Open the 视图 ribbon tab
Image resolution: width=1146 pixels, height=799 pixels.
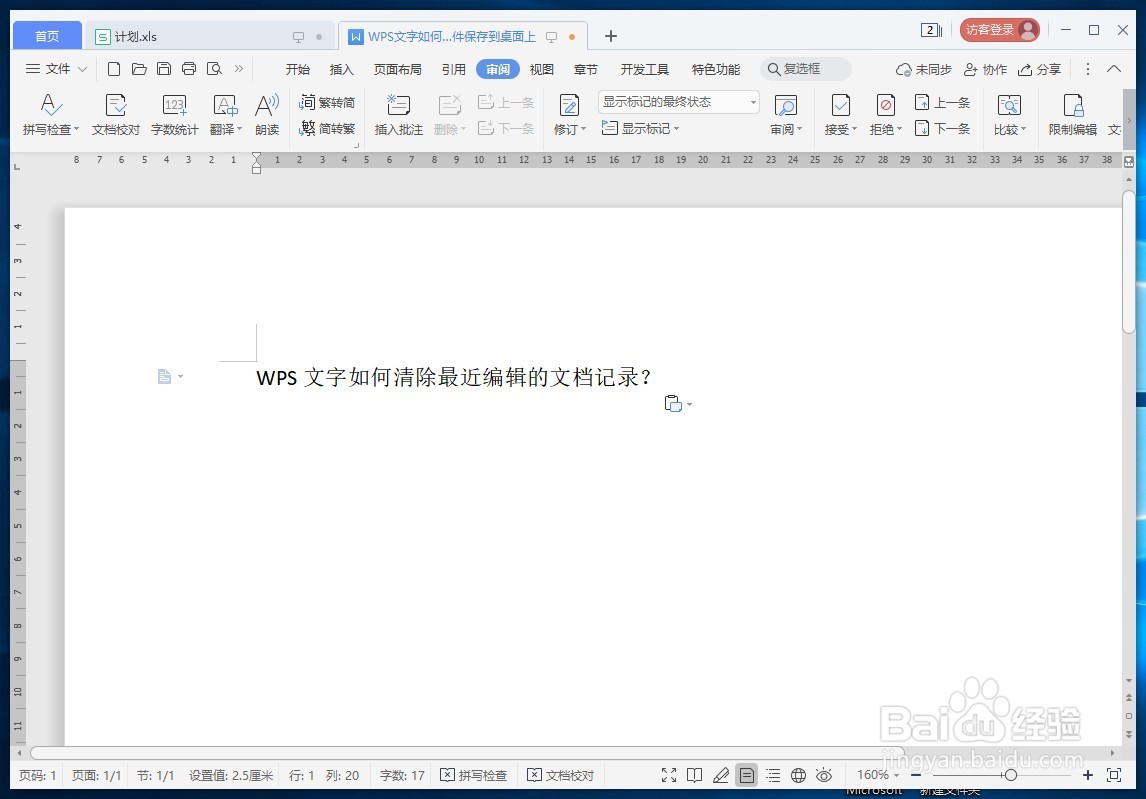pyautogui.click(x=542, y=69)
